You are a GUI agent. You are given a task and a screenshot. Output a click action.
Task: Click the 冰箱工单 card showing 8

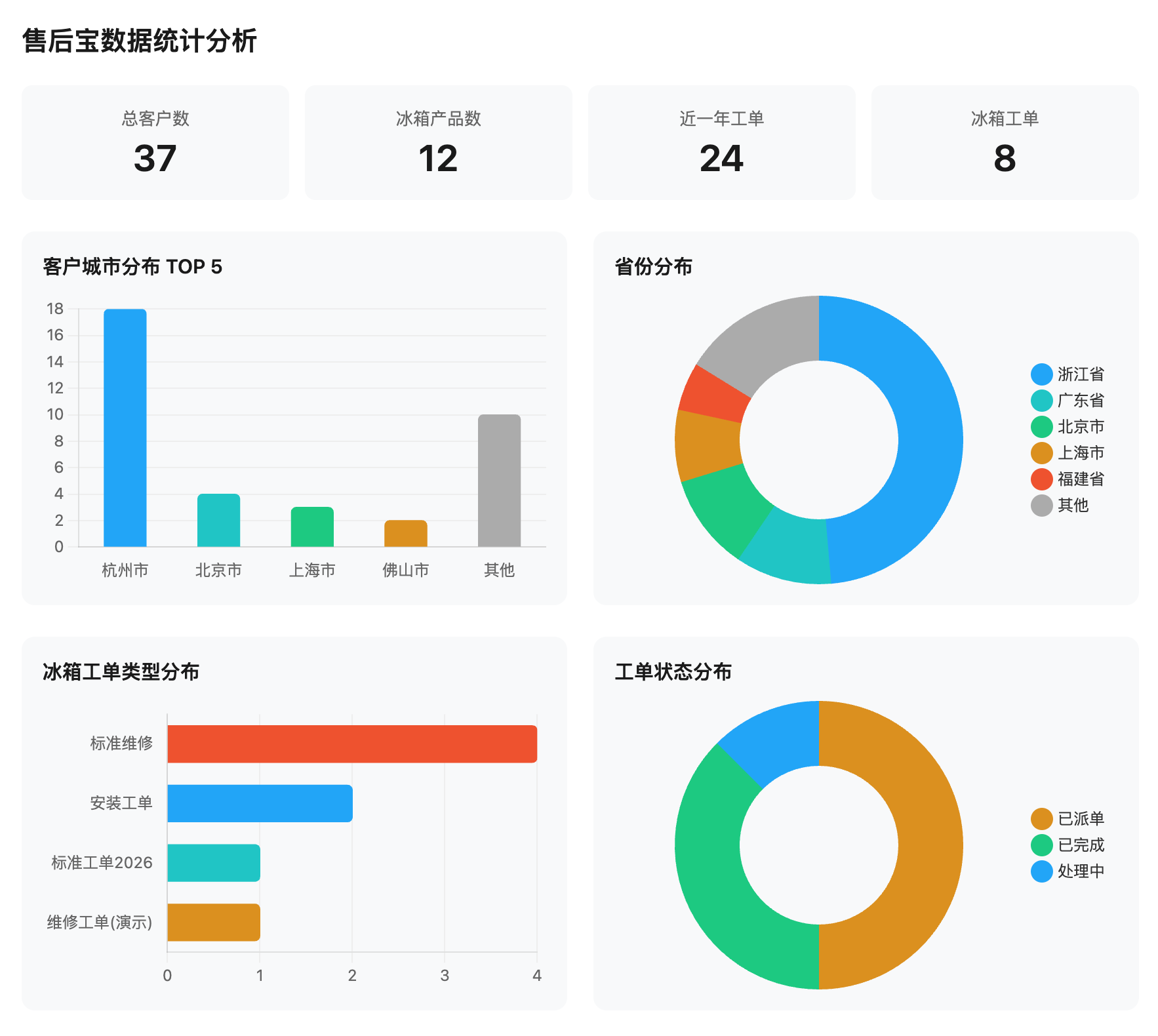coord(1005,142)
